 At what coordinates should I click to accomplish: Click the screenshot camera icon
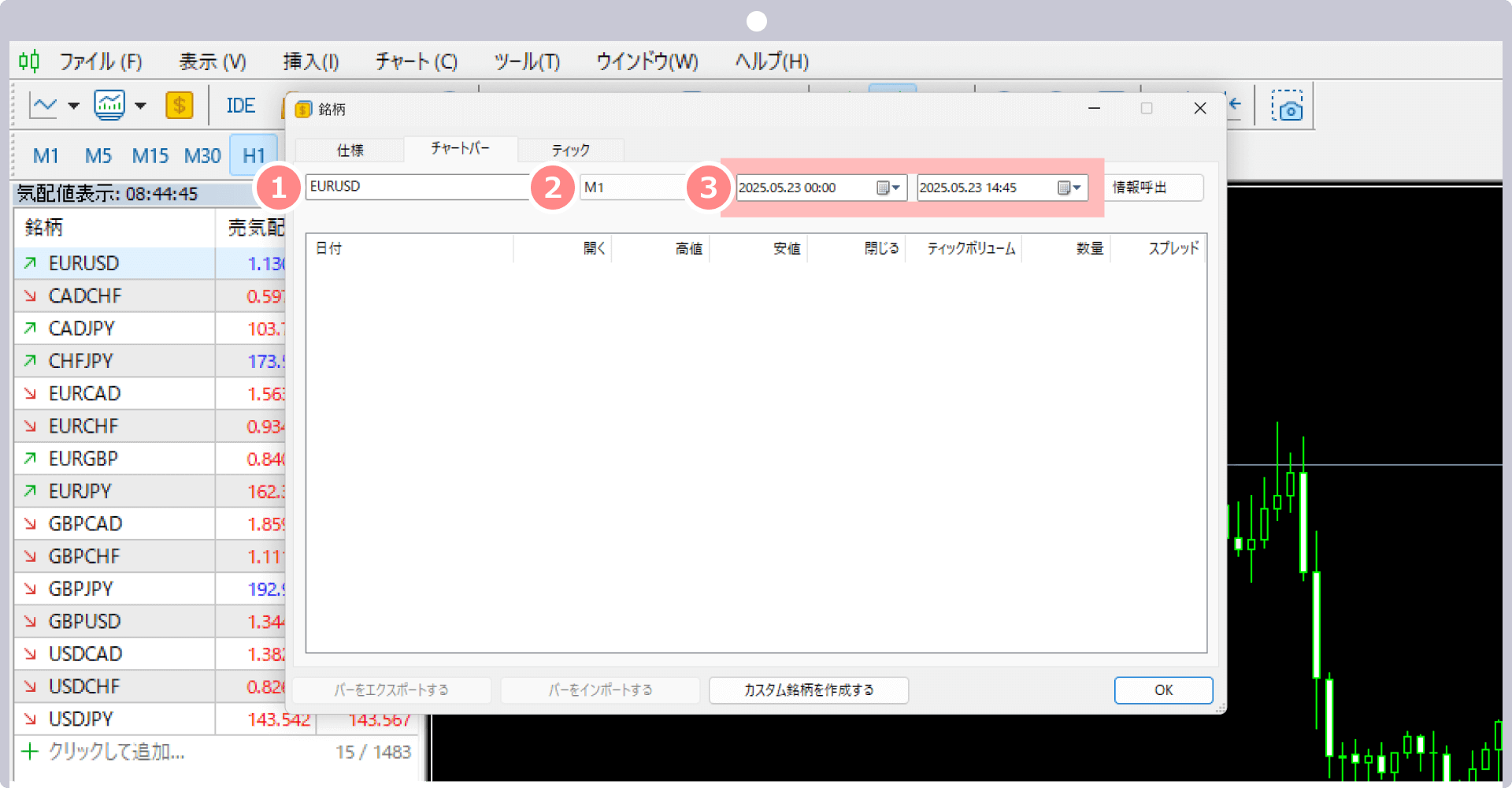1288,106
